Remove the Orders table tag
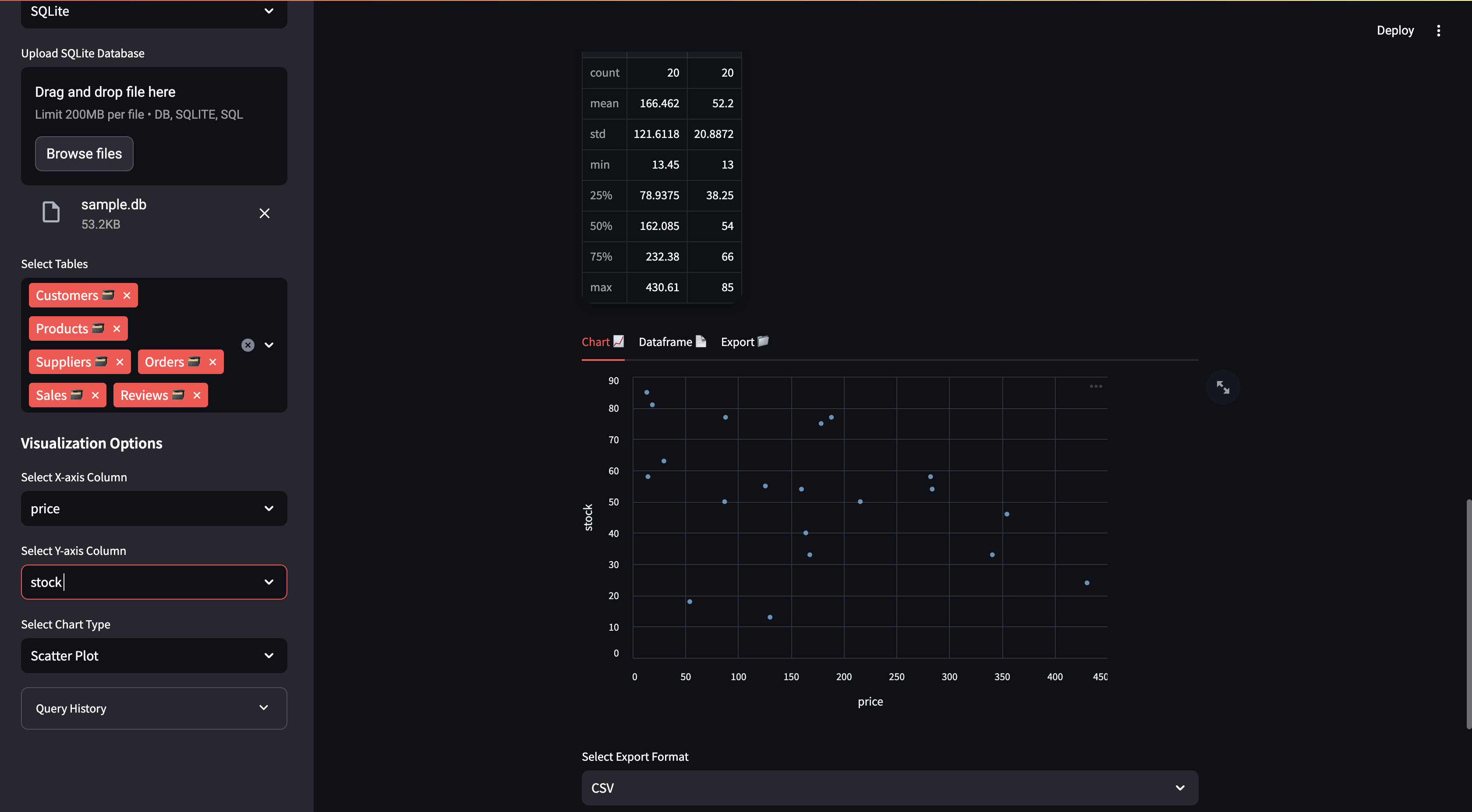 coord(212,362)
